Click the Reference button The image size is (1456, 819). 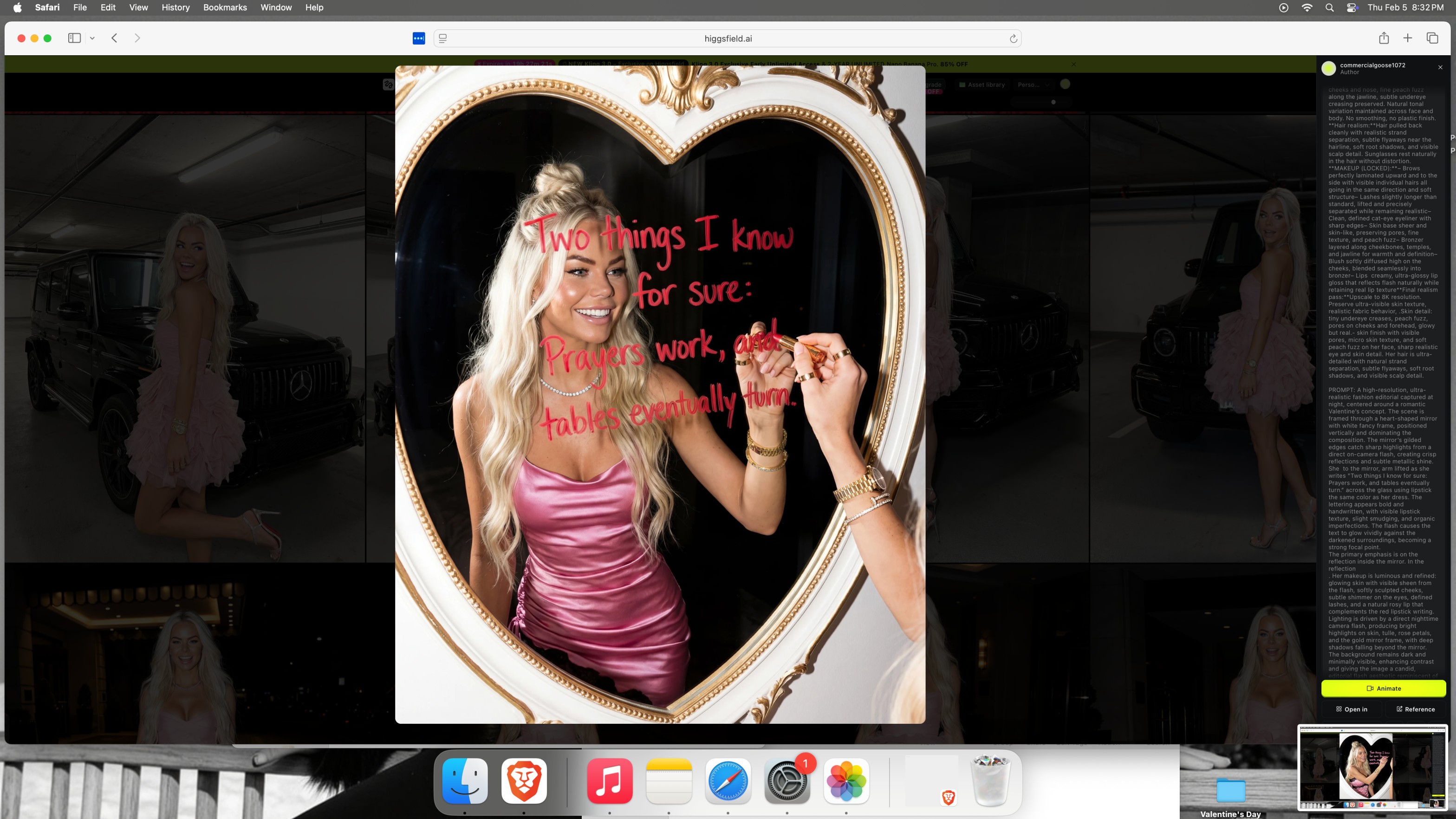tap(1415, 709)
